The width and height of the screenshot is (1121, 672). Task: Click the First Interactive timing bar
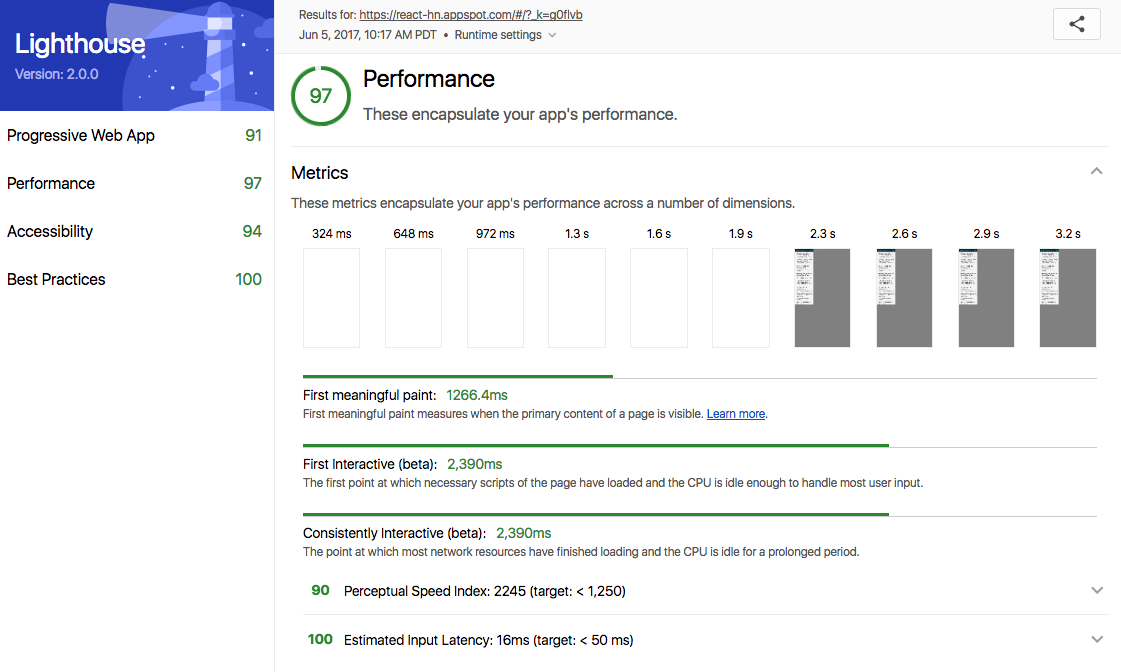pos(595,446)
